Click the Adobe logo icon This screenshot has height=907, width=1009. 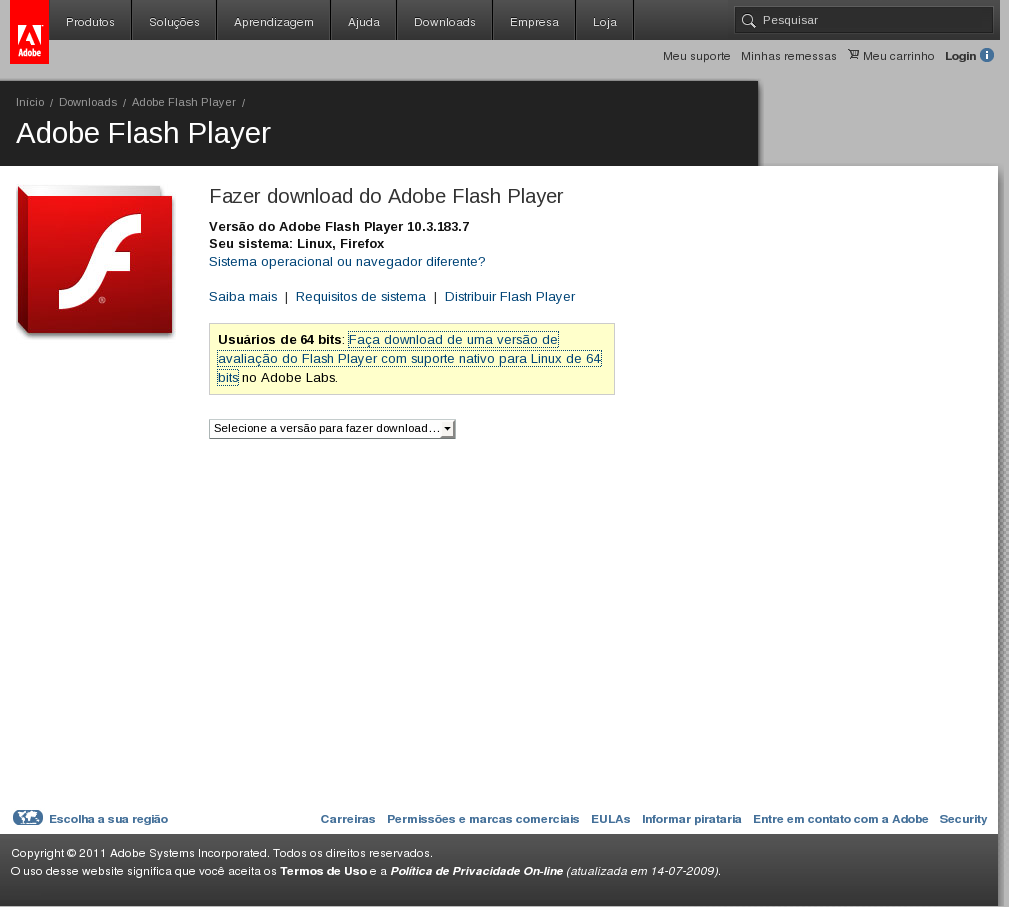pos(30,32)
